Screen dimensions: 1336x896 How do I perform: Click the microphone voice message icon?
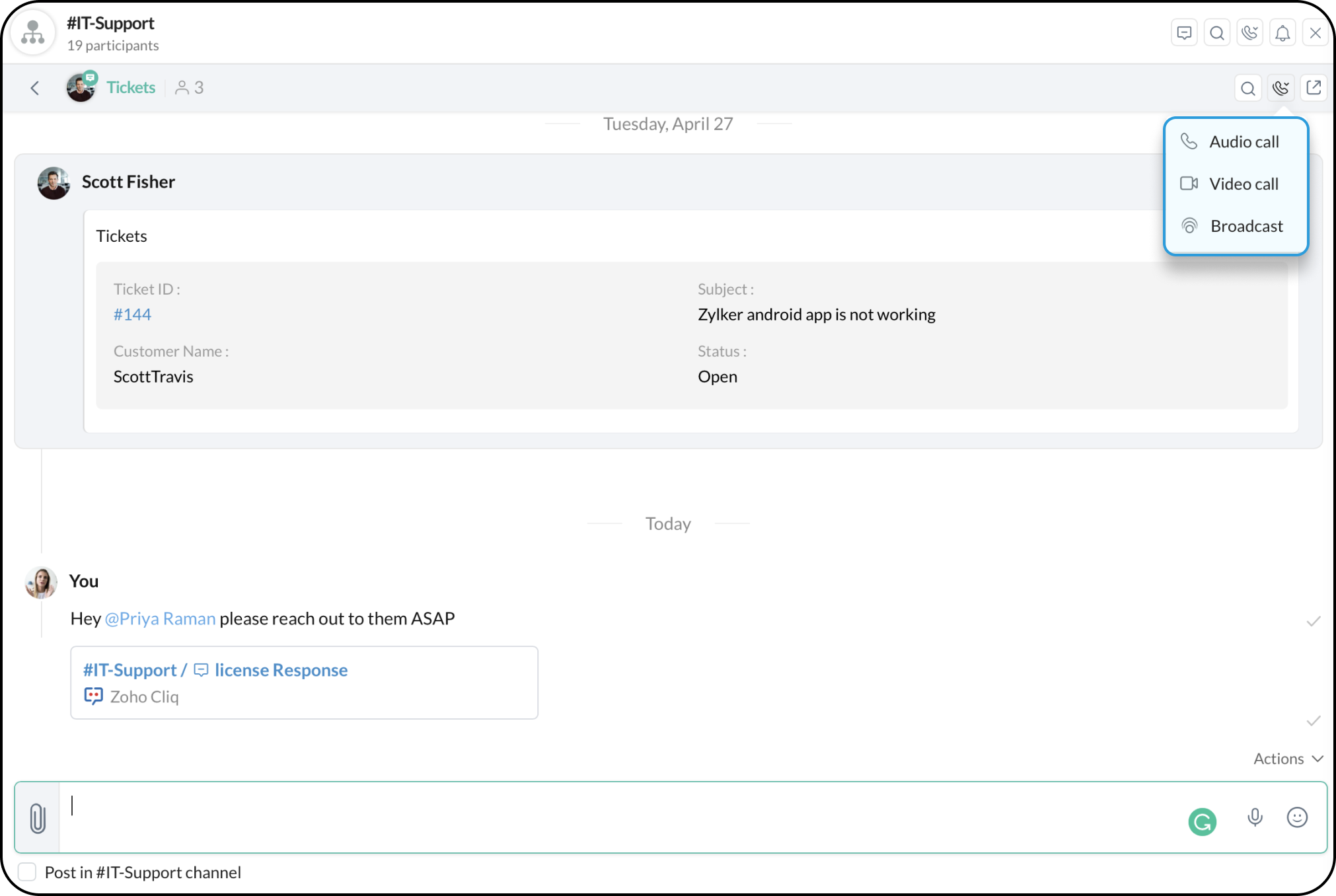coord(1255,817)
